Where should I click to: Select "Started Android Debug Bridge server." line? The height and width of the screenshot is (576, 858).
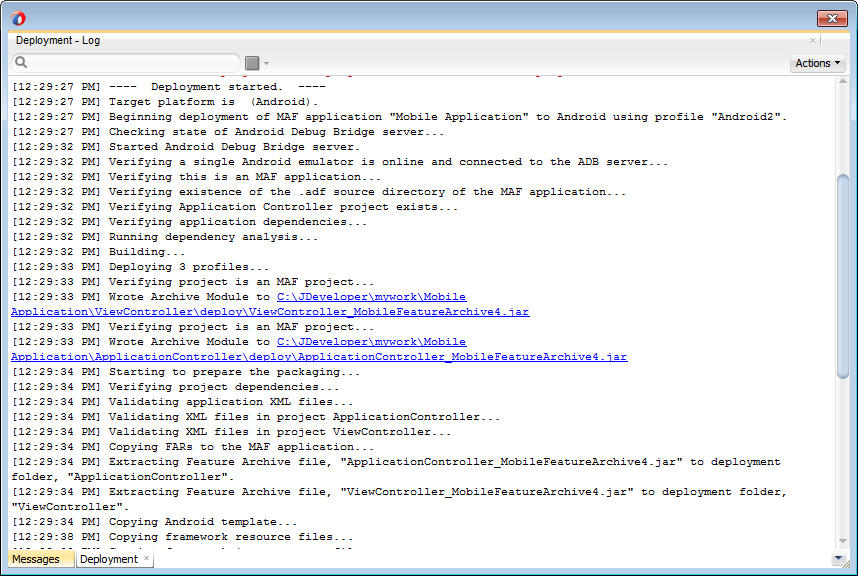tap(186, 147)
